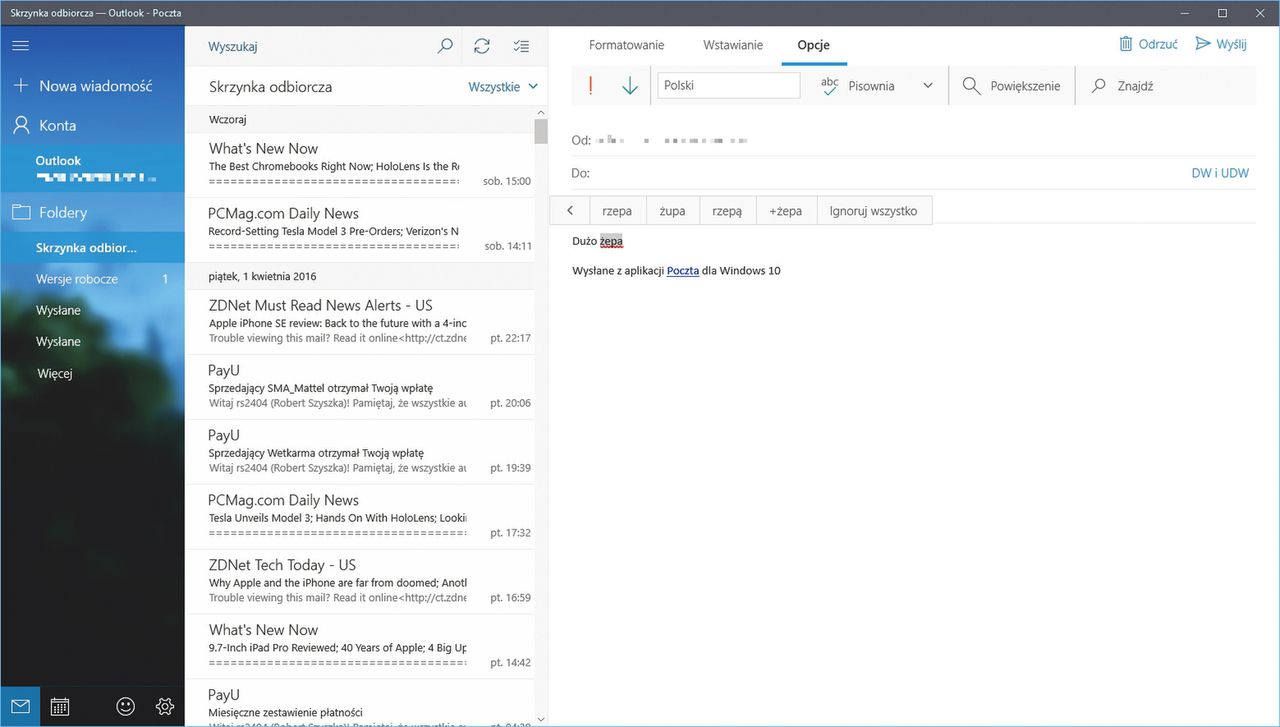Add żepa to dictionary with +żepa
Image resolution: width=1280 pixels, height=727 pixels.
(786, 211)
